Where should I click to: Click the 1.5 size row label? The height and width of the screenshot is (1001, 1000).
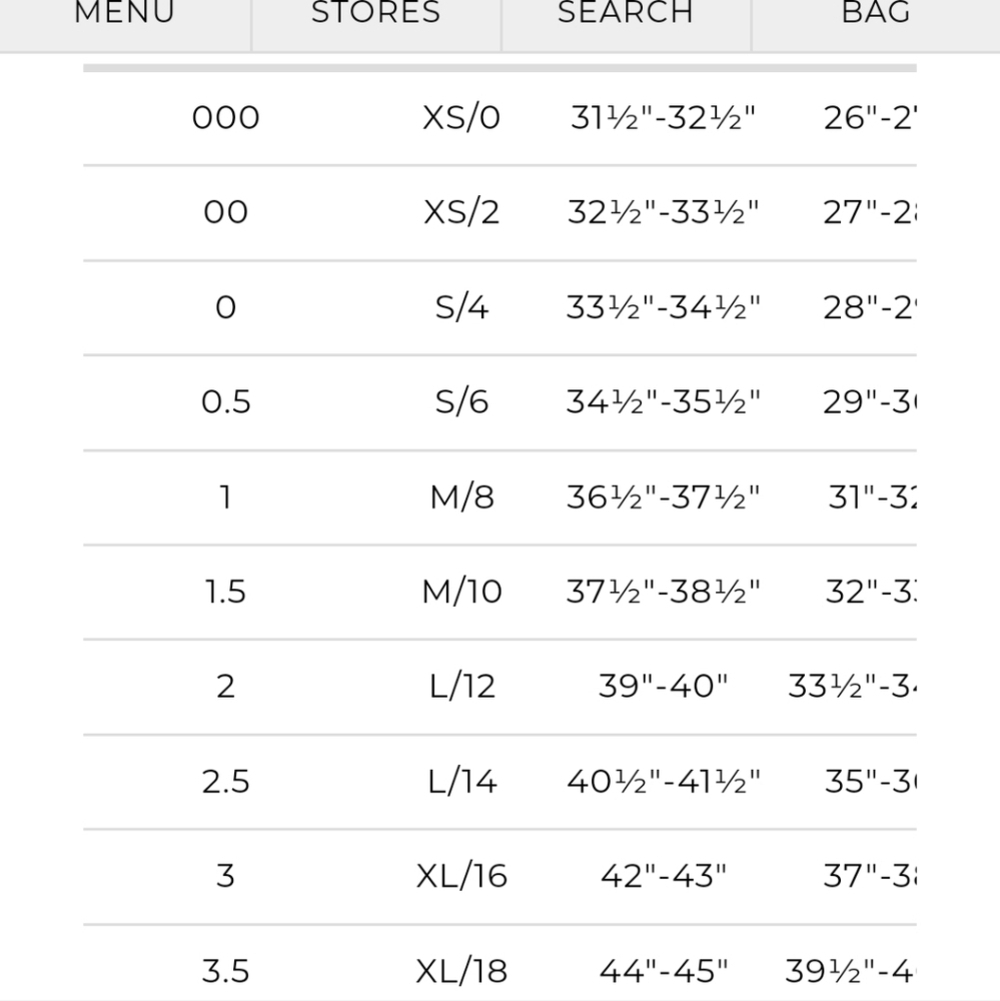(226, 592)
